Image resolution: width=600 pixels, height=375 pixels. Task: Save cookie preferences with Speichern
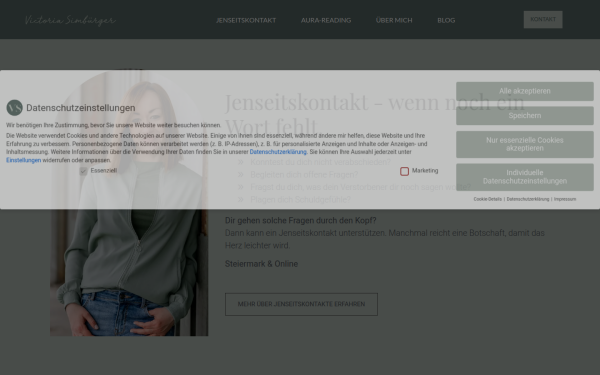click(525, 116)
